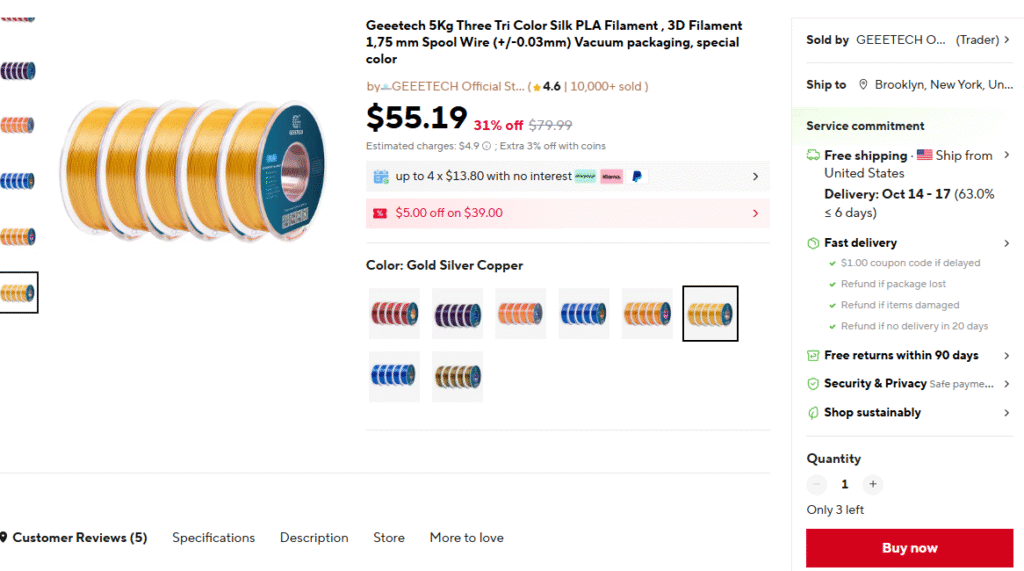Click the estimated charges info icon
Viewport: 1024px width, 571px height.
[486, 146]
